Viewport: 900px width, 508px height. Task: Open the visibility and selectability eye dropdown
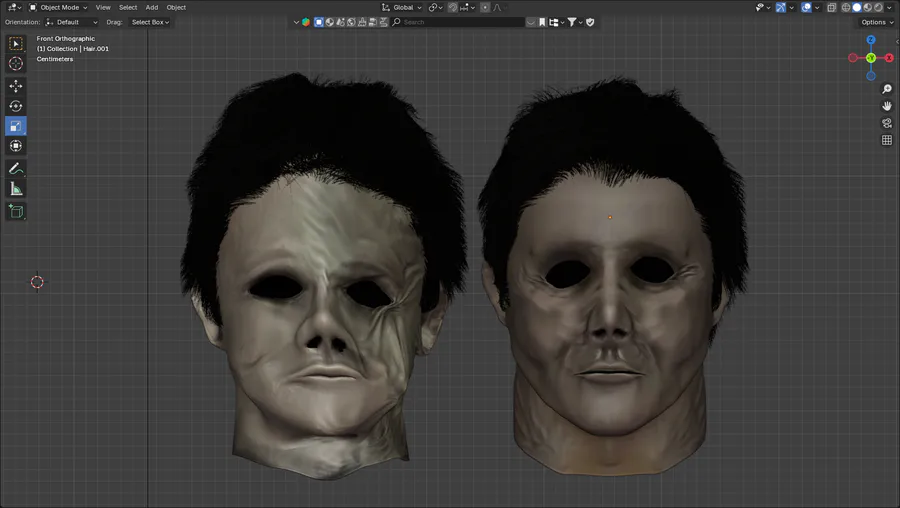tap(763, 7)
